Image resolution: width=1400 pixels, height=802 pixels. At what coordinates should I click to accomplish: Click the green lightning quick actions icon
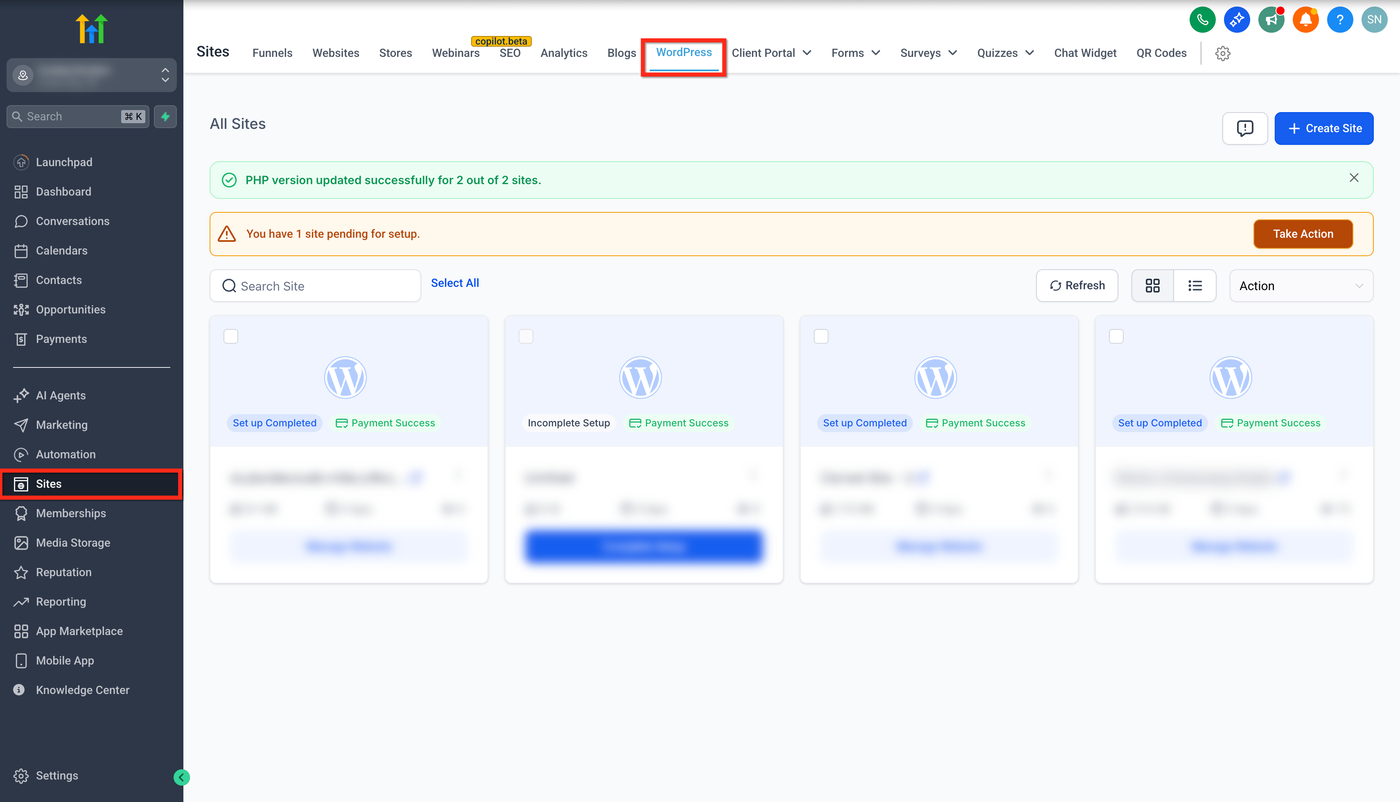click(166, 116)
